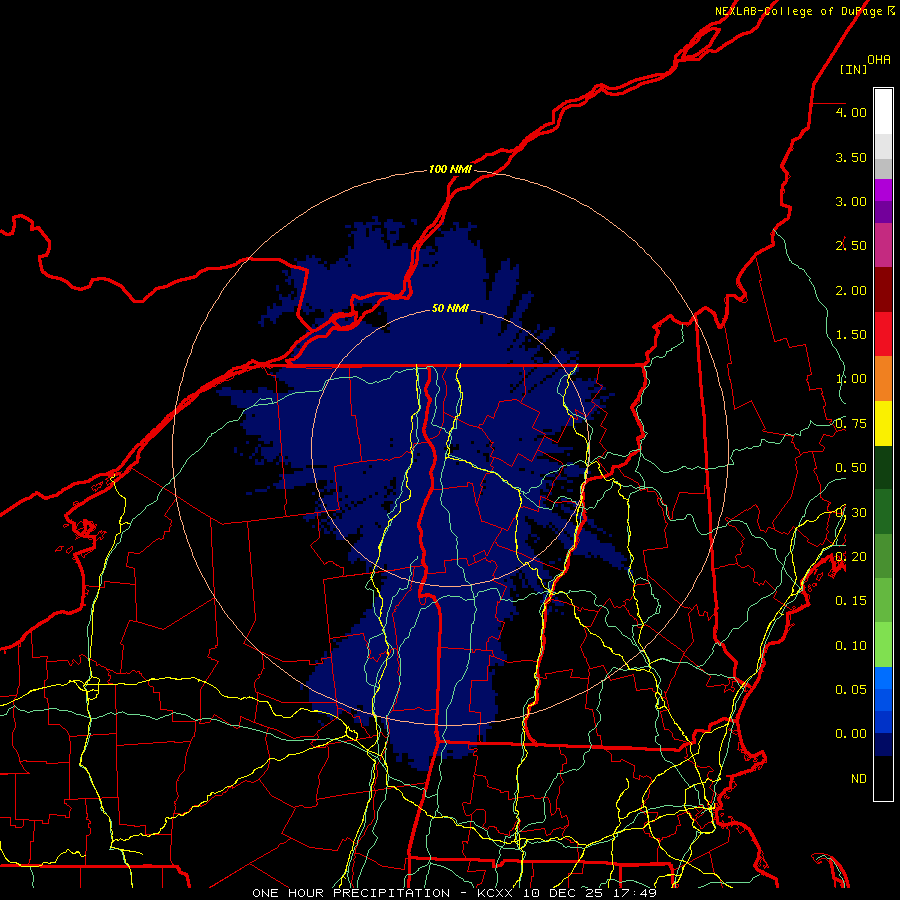
Task: Pick the yellow swatch in the legend
Action: point(883,424)
